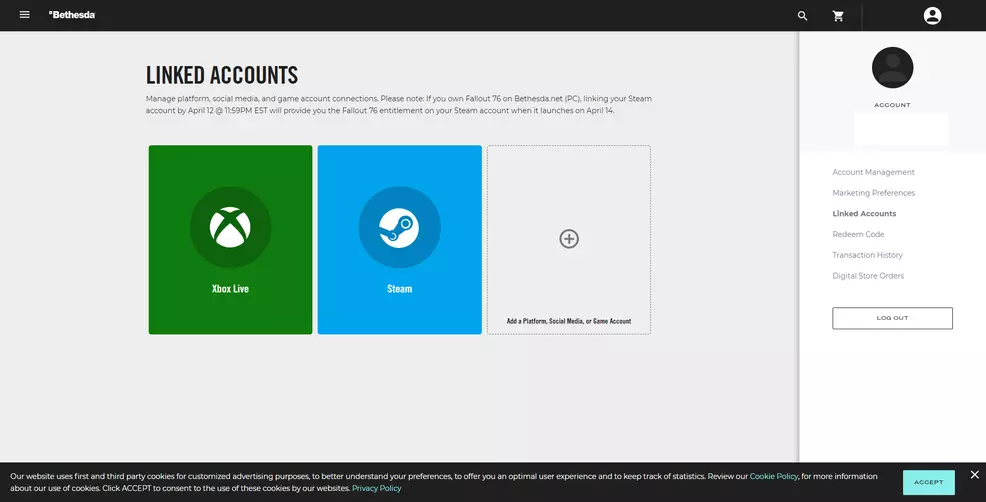Accept cookies with the ACCEPT button

click(929, 482)
